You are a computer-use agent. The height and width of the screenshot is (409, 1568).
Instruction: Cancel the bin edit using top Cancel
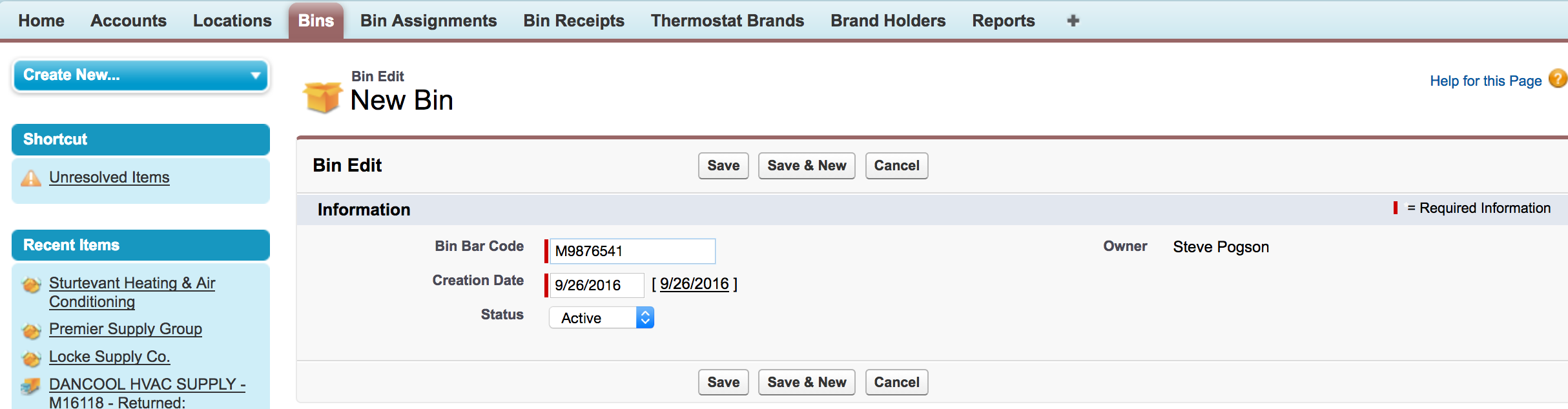[x=896, y=166]
